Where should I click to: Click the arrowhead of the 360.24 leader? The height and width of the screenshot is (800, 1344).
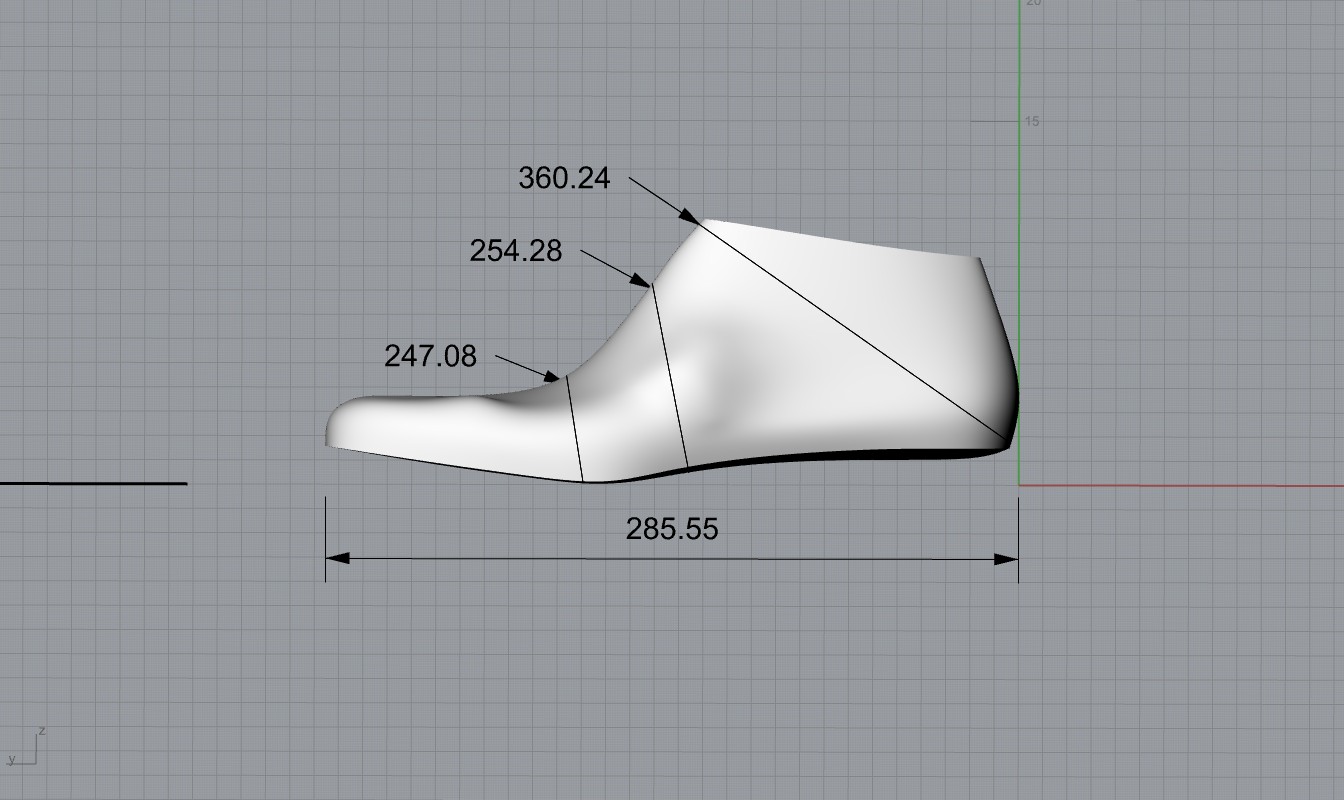click(690, 217)
